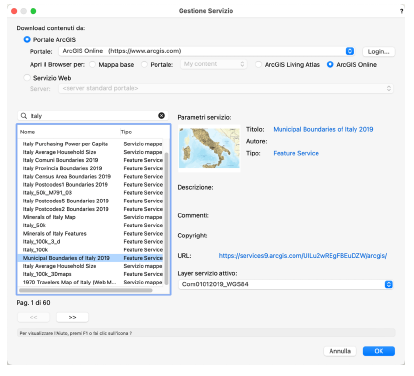Go to next page with >> button
Image resolution: width=414 pixels, height=376 pixels.
pyautogui.click(x=72, y=317)
